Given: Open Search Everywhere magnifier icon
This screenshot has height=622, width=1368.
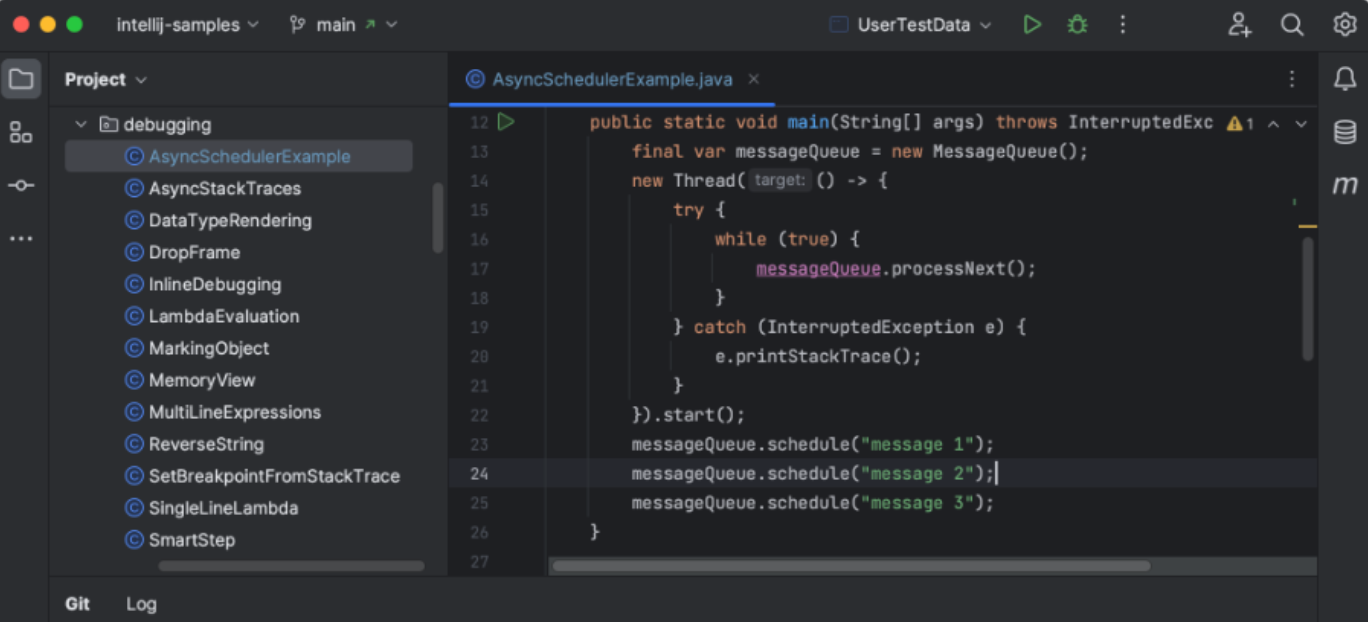Looking at the screenshot, I should click(1292, 25).
